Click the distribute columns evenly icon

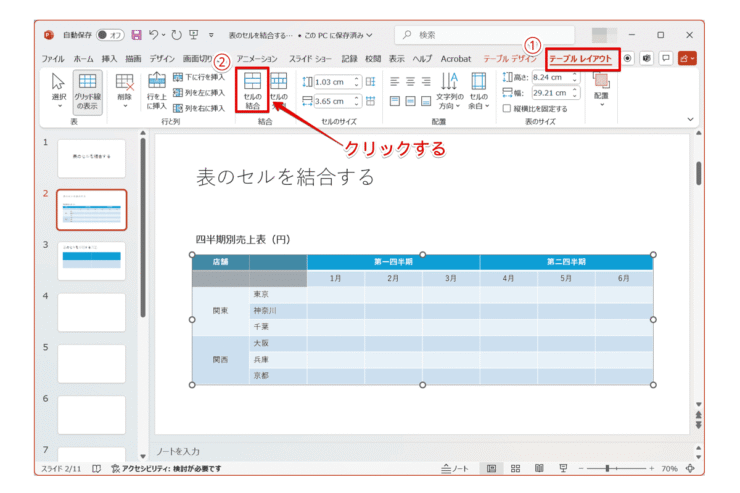pyautogui.click(x=370, y=101)
